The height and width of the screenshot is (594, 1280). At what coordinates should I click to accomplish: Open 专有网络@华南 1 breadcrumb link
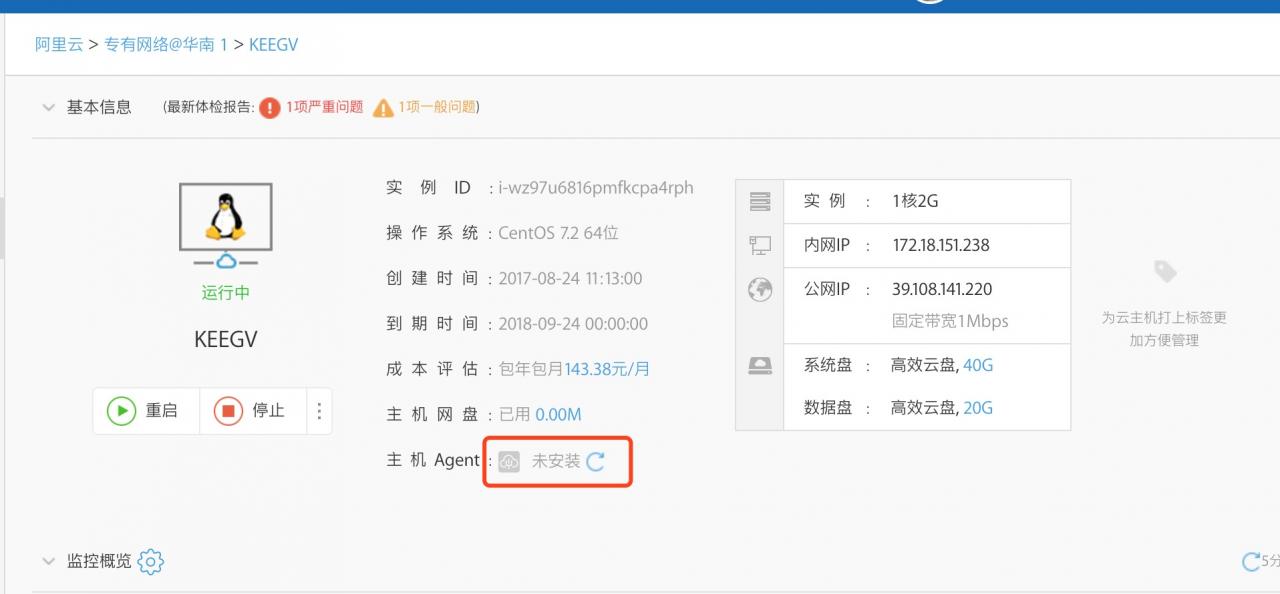coord(166,45)
